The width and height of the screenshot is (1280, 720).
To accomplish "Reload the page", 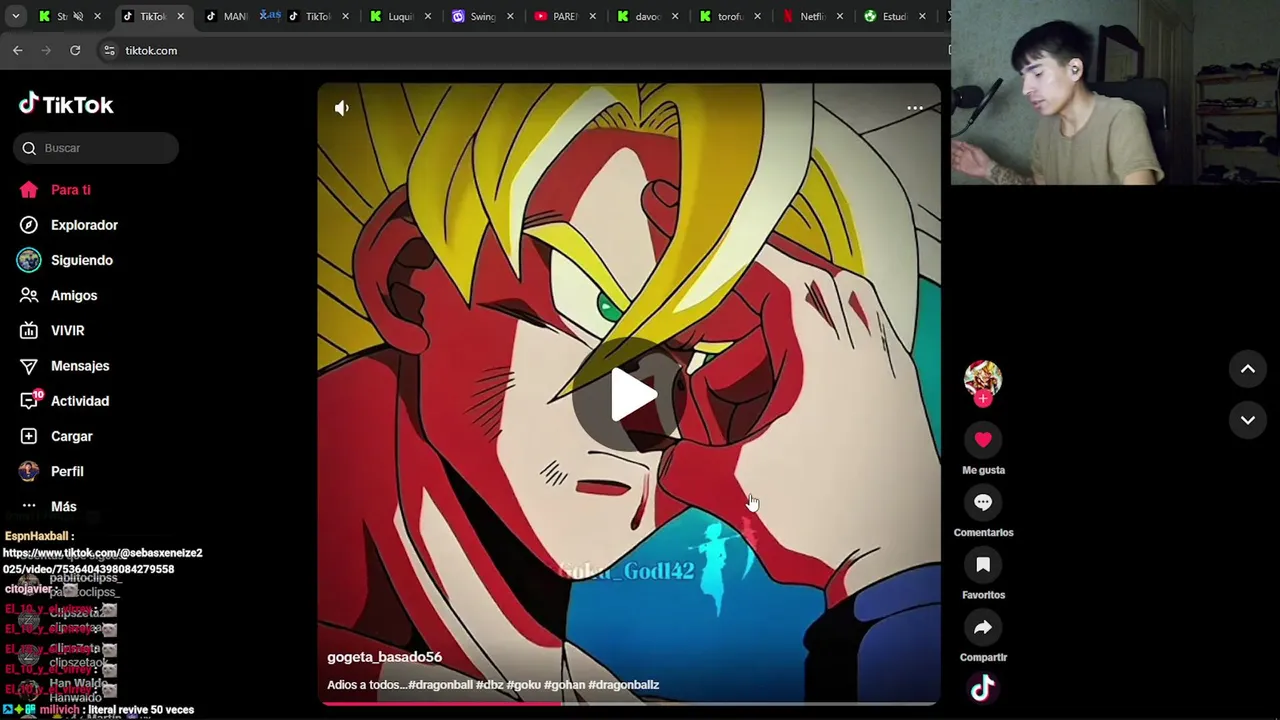I will 75,50.
